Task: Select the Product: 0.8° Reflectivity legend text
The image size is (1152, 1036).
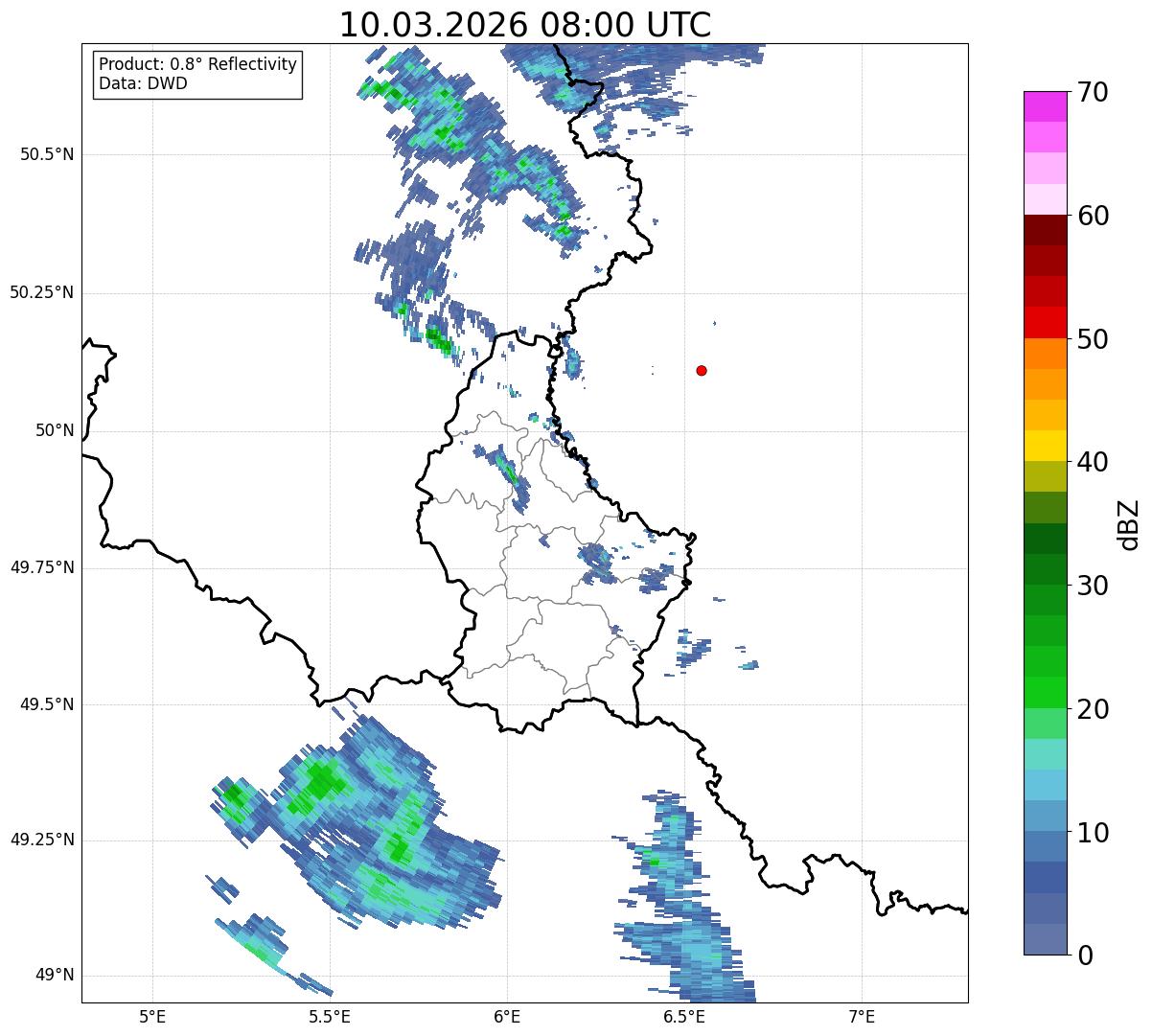Action: [x=198, y=64]
